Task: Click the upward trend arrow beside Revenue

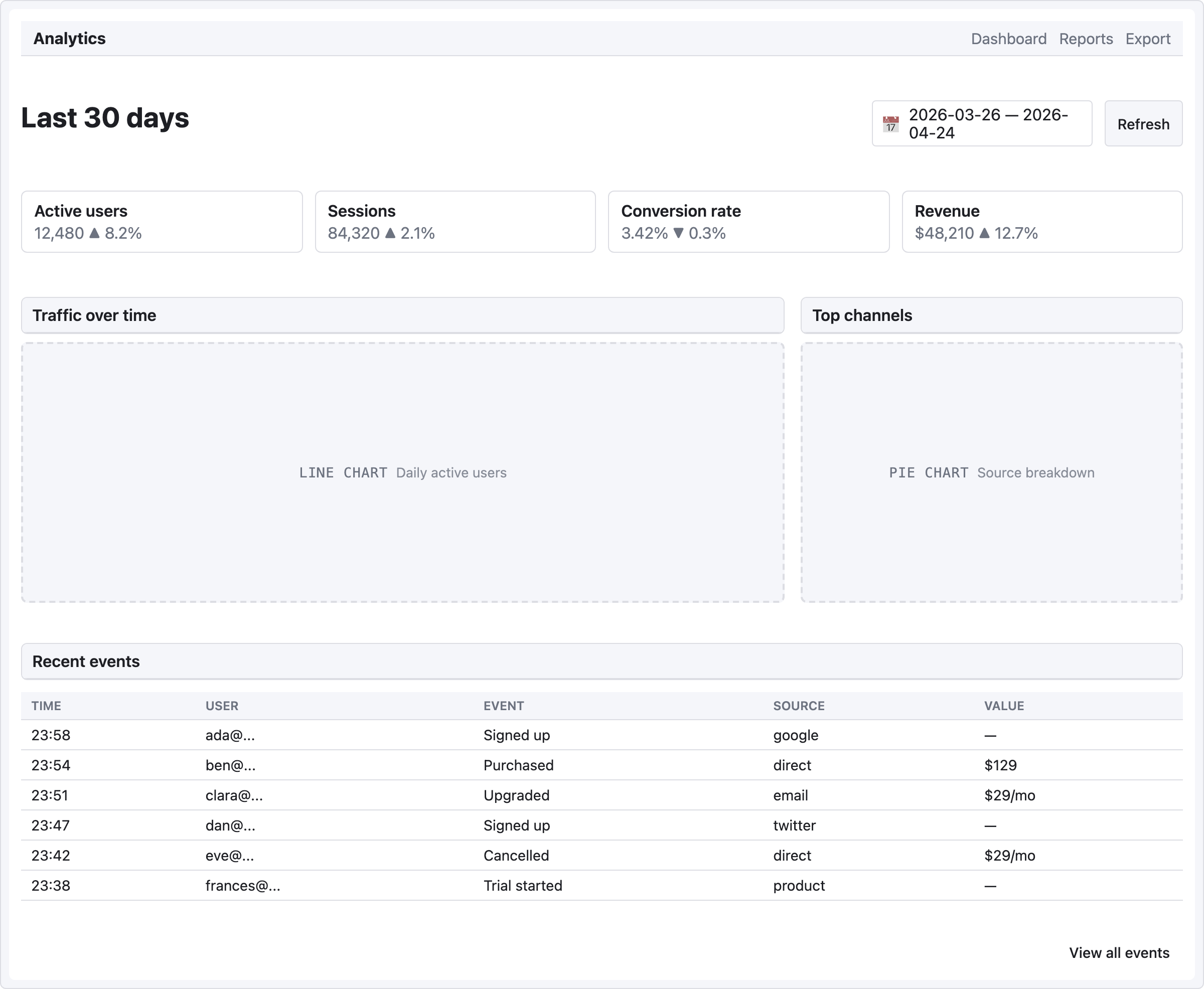Action: tap(984, 233)
